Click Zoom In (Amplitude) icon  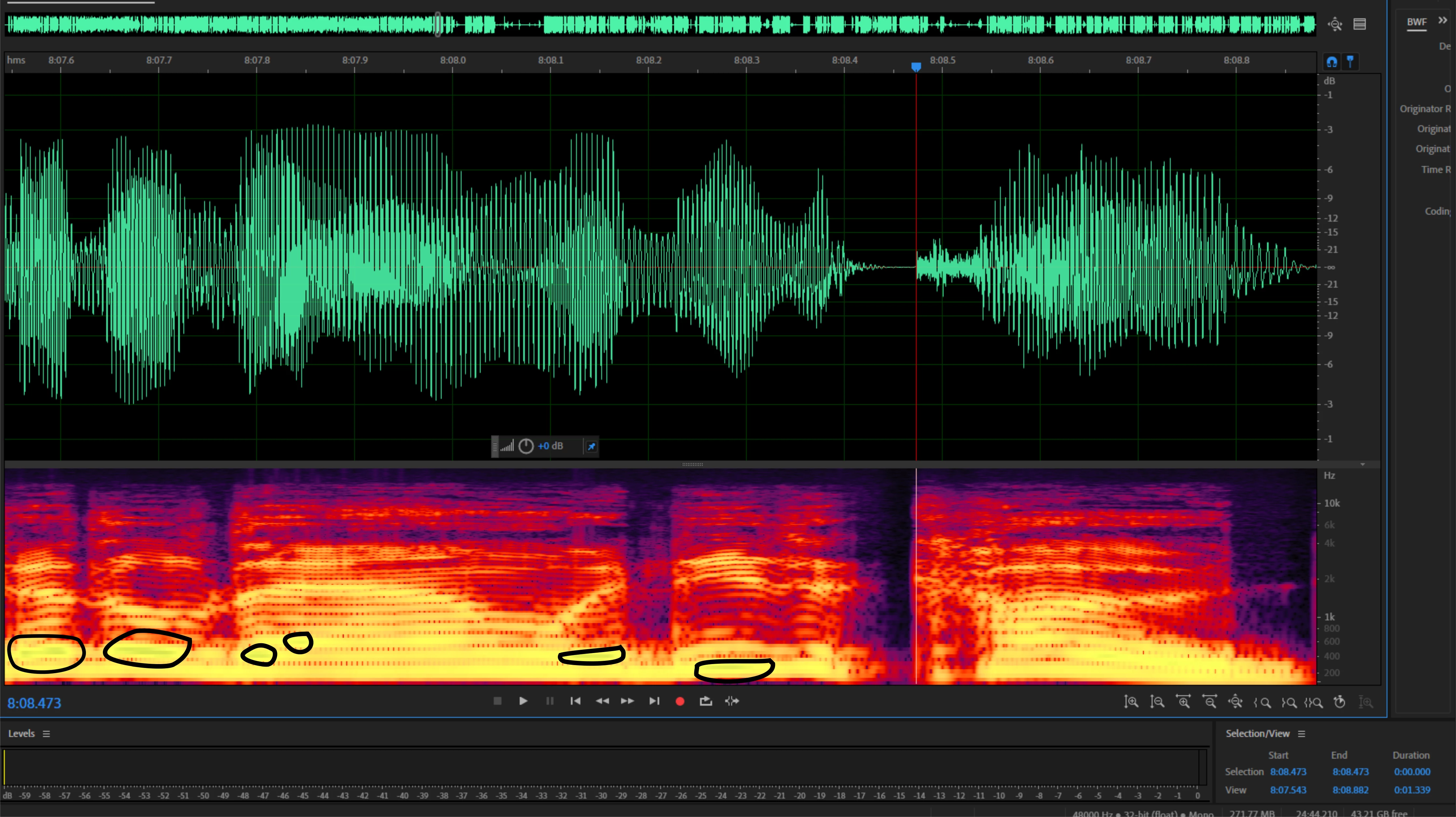(x=1131, y=702)
